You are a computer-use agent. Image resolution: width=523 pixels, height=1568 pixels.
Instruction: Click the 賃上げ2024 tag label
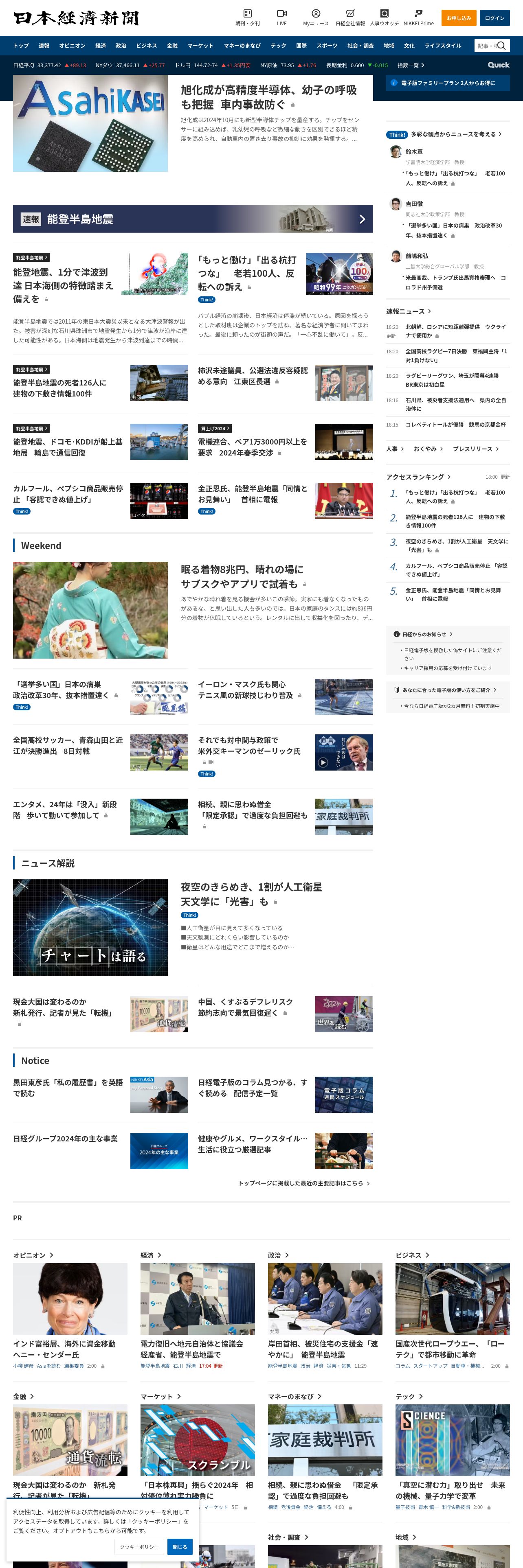pos(214,429)
